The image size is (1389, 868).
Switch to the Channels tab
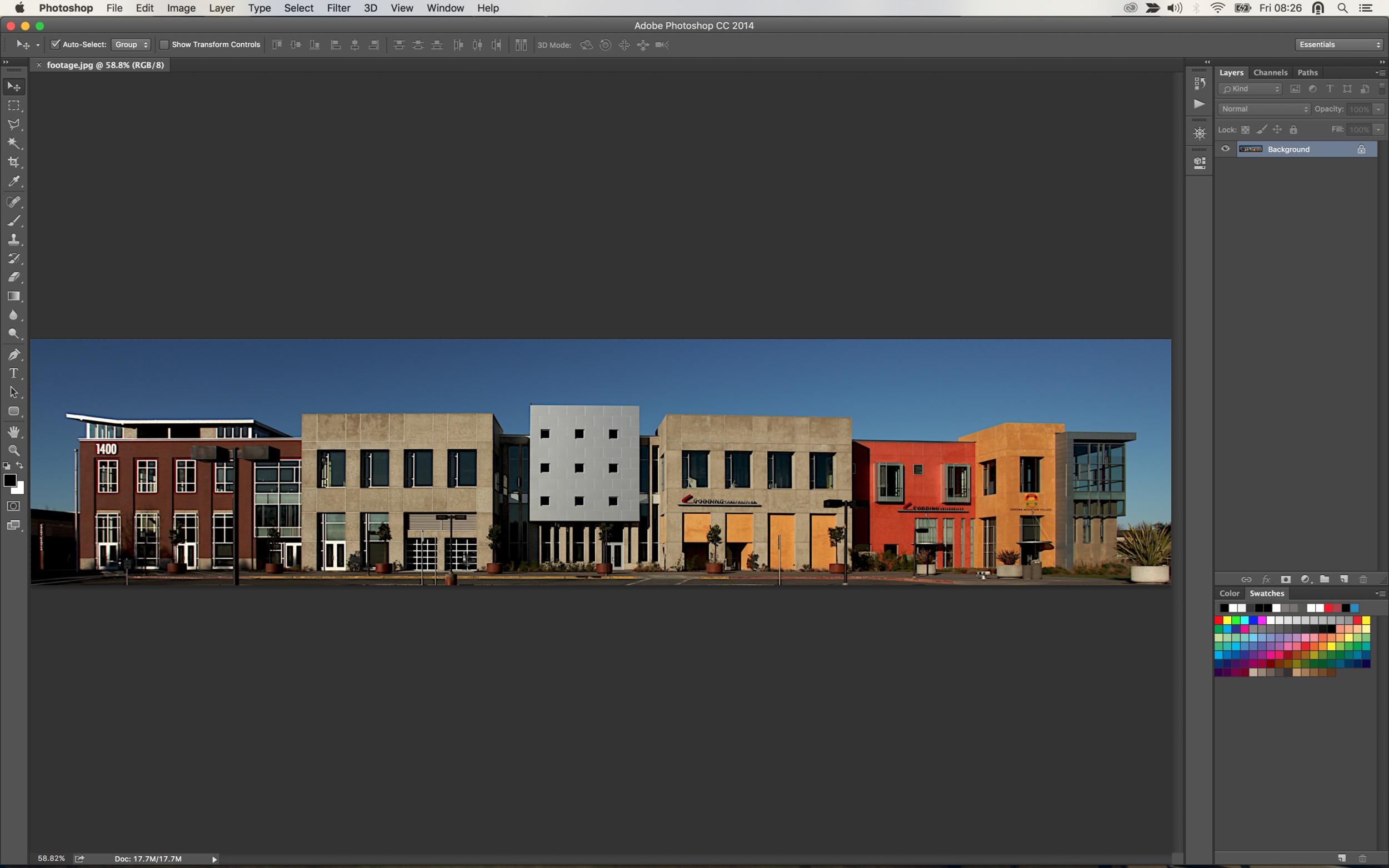point(1270,73)
